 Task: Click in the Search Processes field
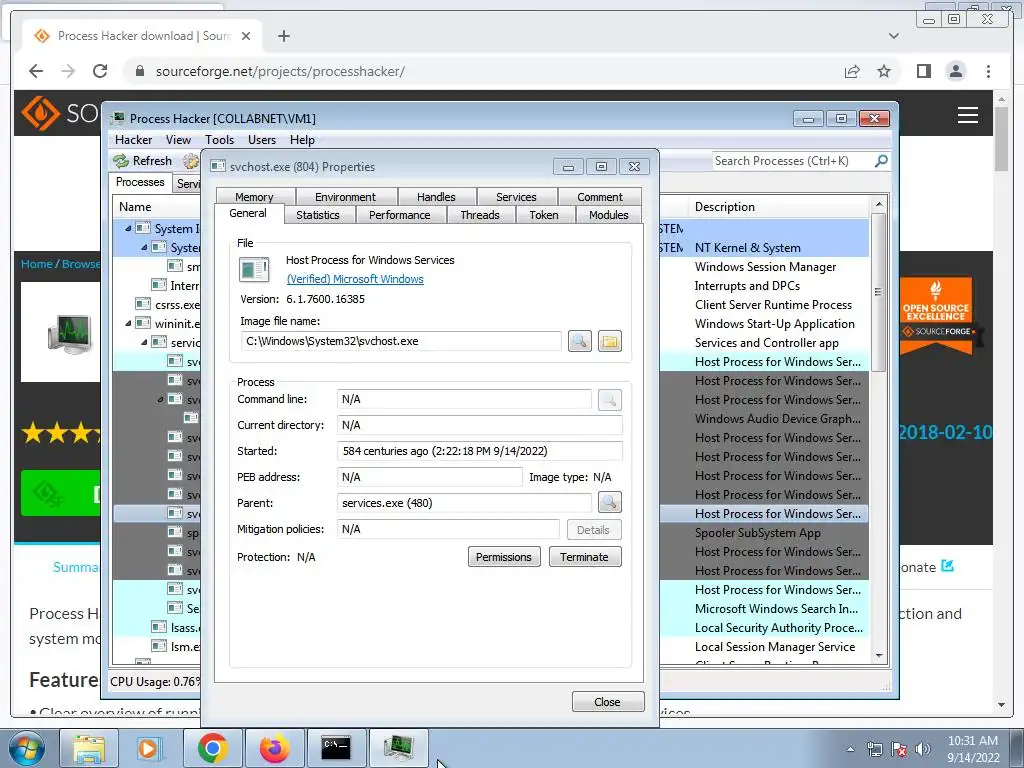pyautogui.click(x=793, y=161)
